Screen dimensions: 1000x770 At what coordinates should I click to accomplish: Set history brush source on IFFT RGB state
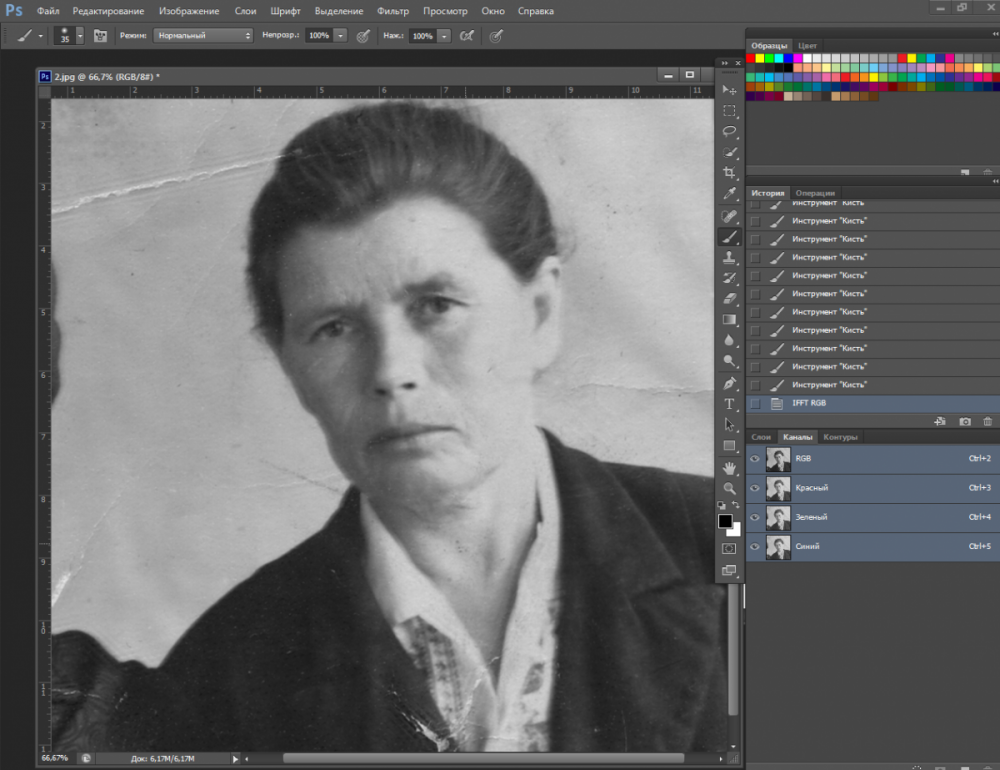(x=755, y=403)
